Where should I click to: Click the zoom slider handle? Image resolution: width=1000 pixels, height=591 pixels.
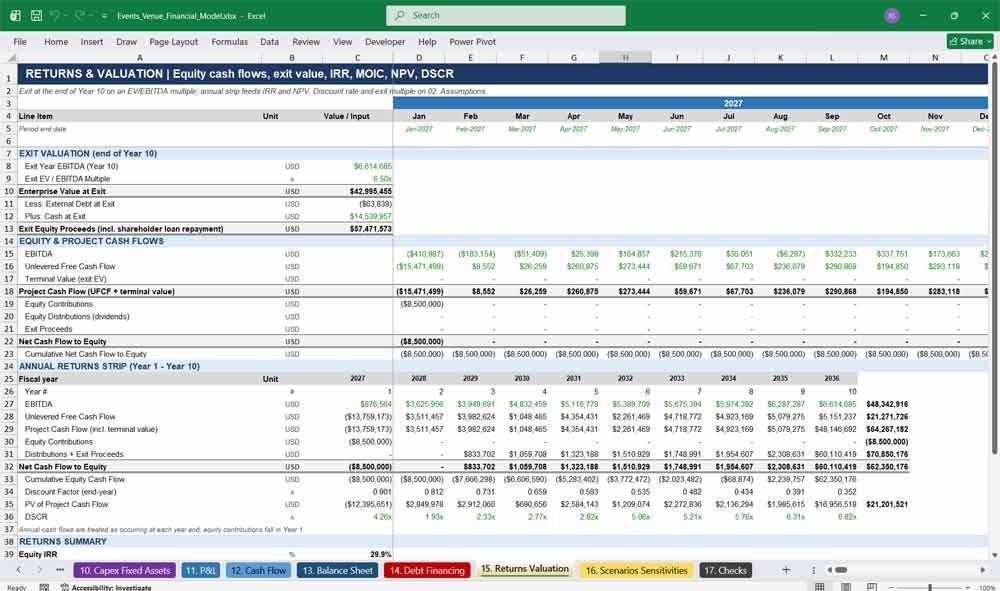pos(930,587)
